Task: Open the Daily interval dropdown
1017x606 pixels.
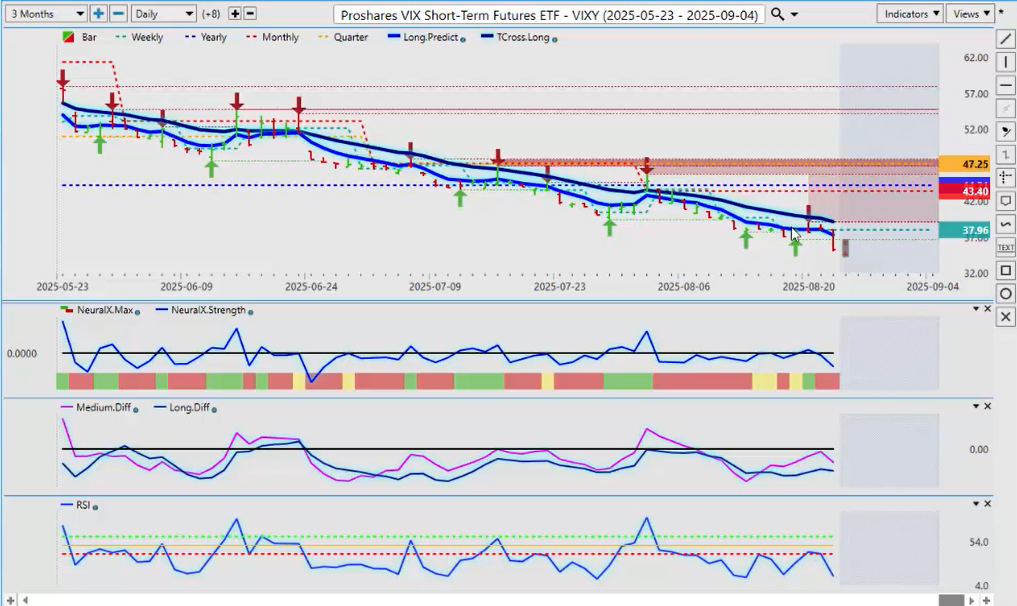Action: click(x=163, y=14)
